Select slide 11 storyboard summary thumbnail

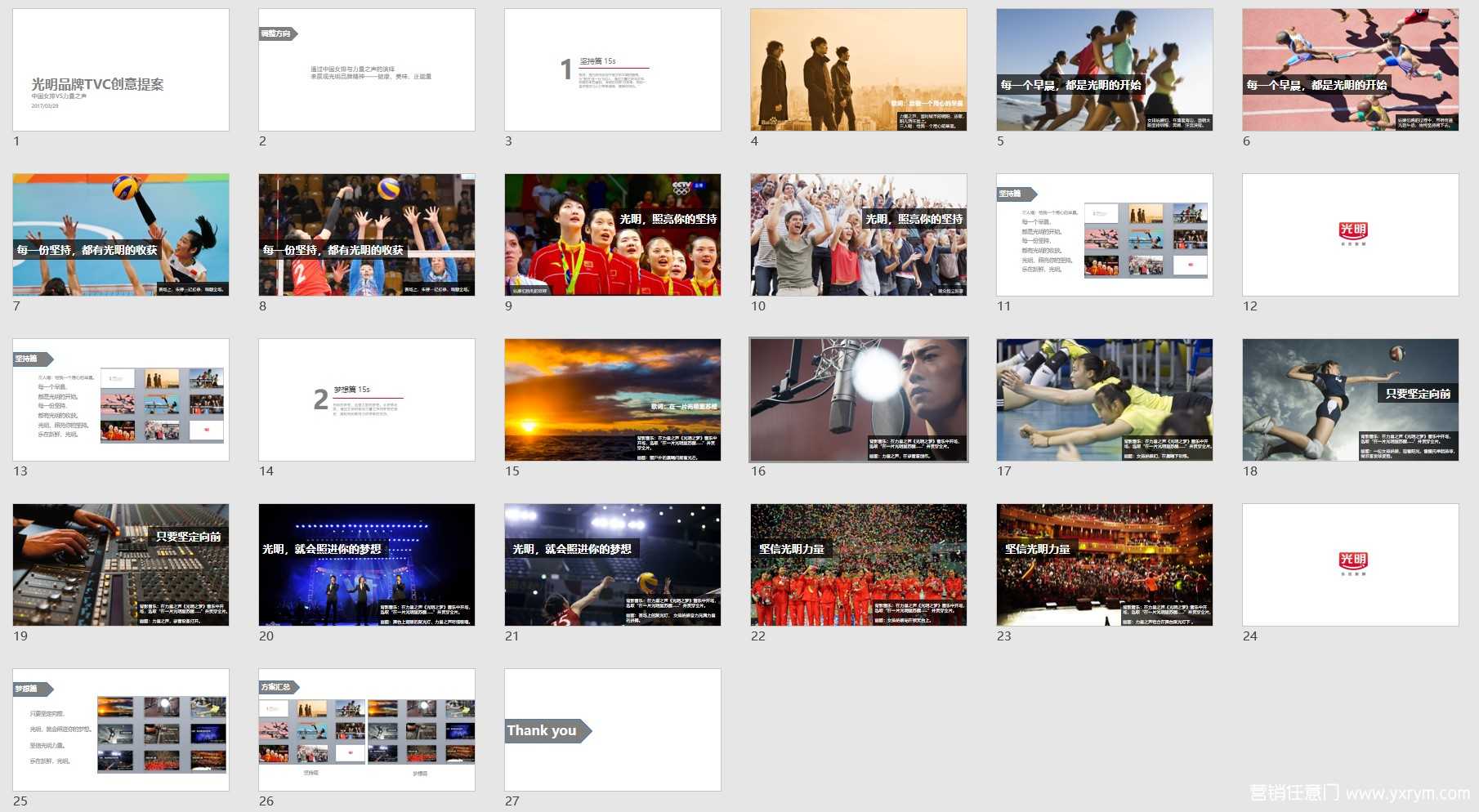tap(1105, 234)
